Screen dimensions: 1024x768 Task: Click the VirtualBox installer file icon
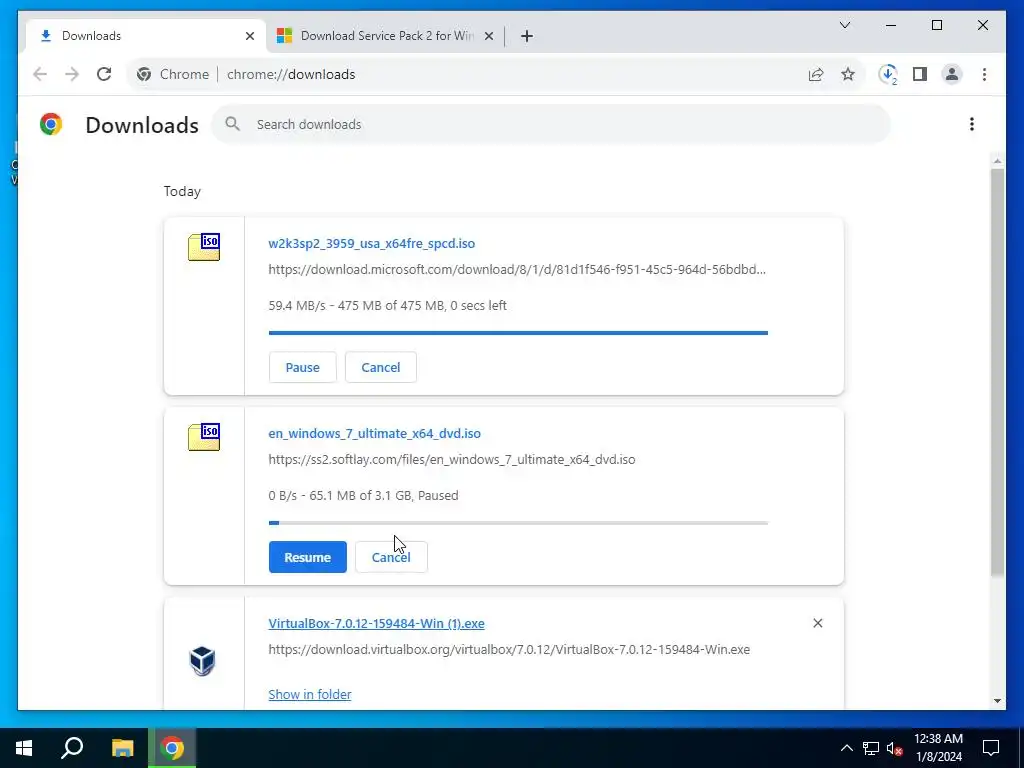click(x=202, y=661)
